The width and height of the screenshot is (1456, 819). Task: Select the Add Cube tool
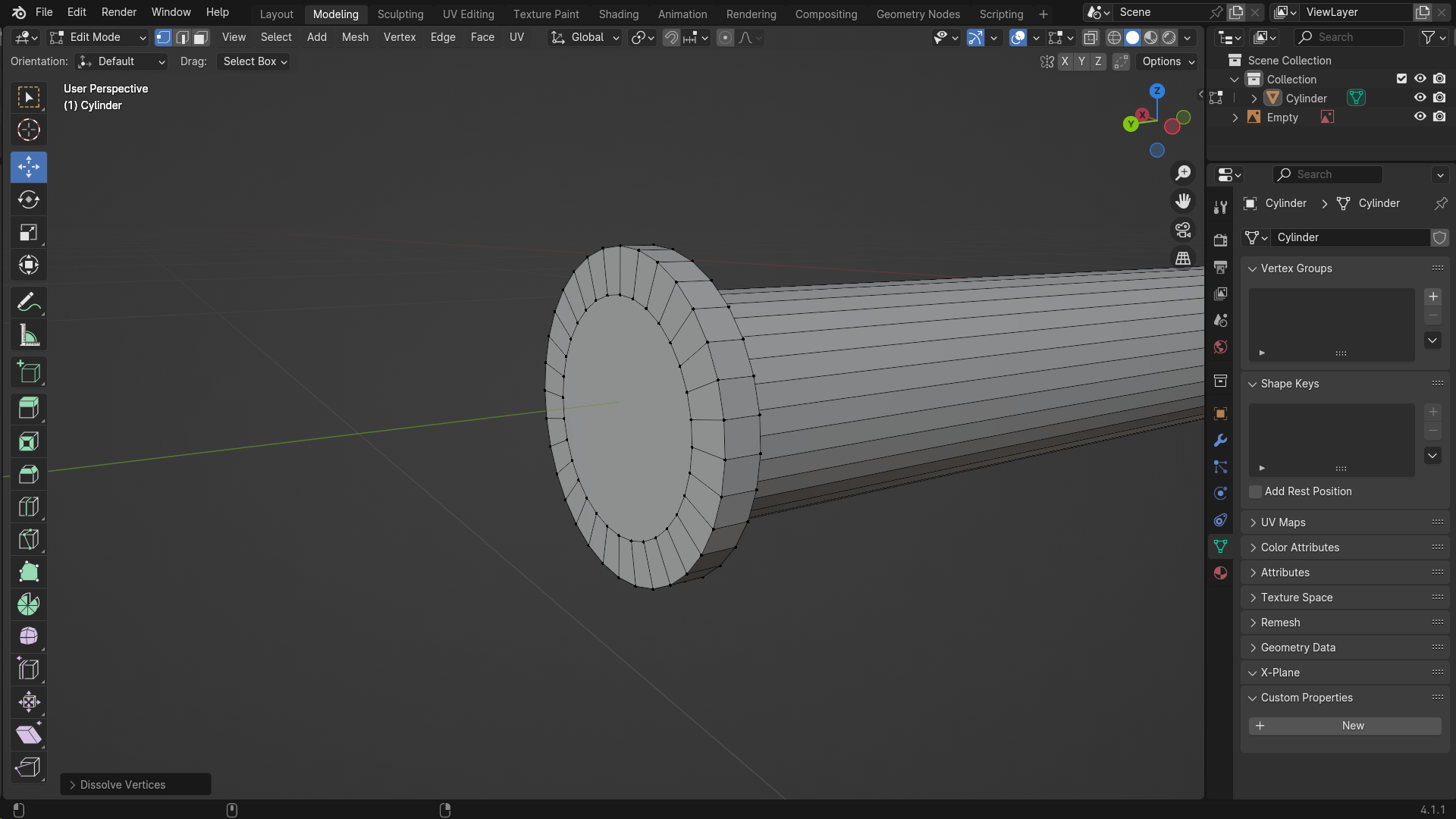29,372
